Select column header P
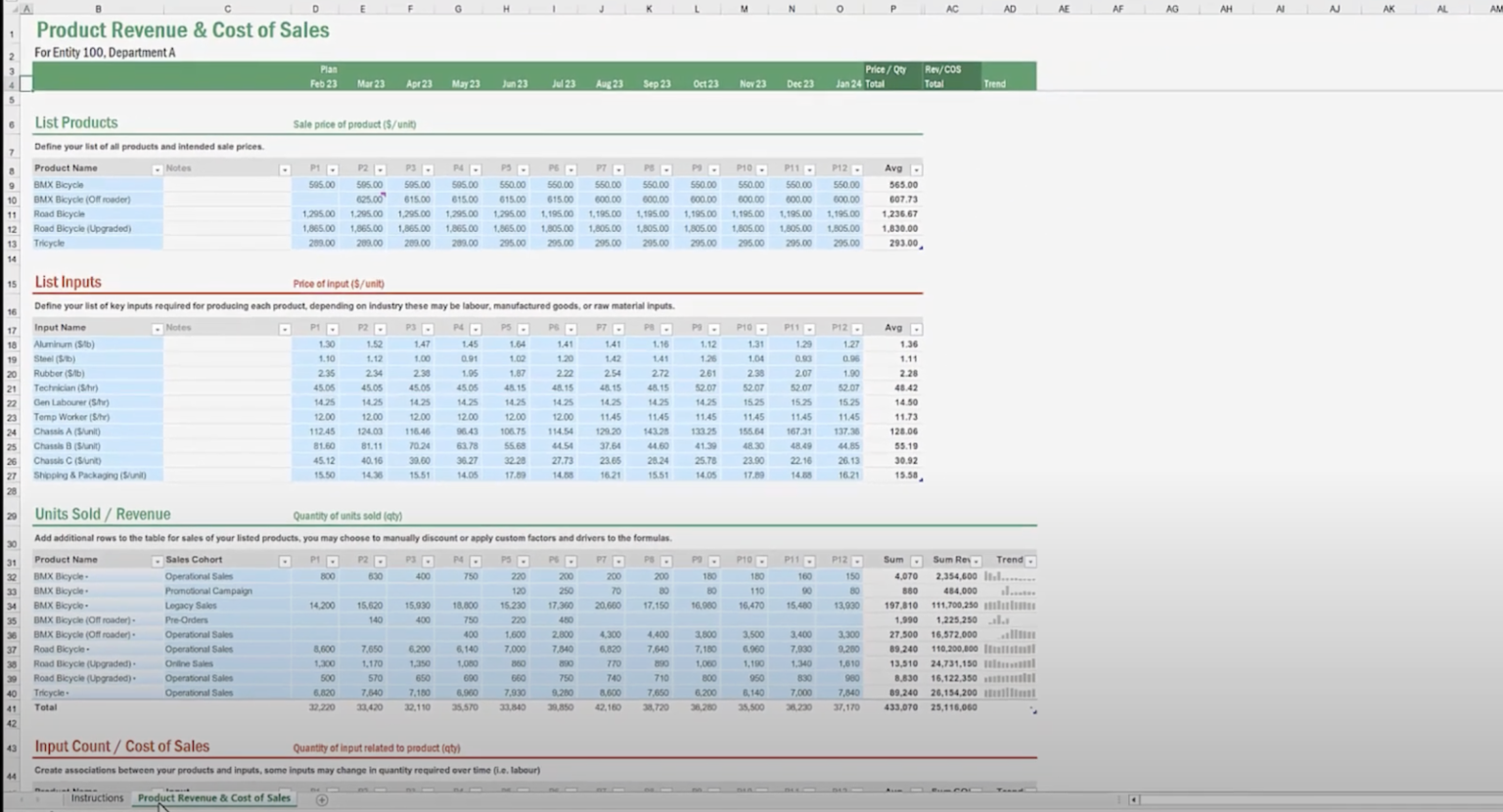The height and width of the screenshot is (812, 1503). pos(891,8)
